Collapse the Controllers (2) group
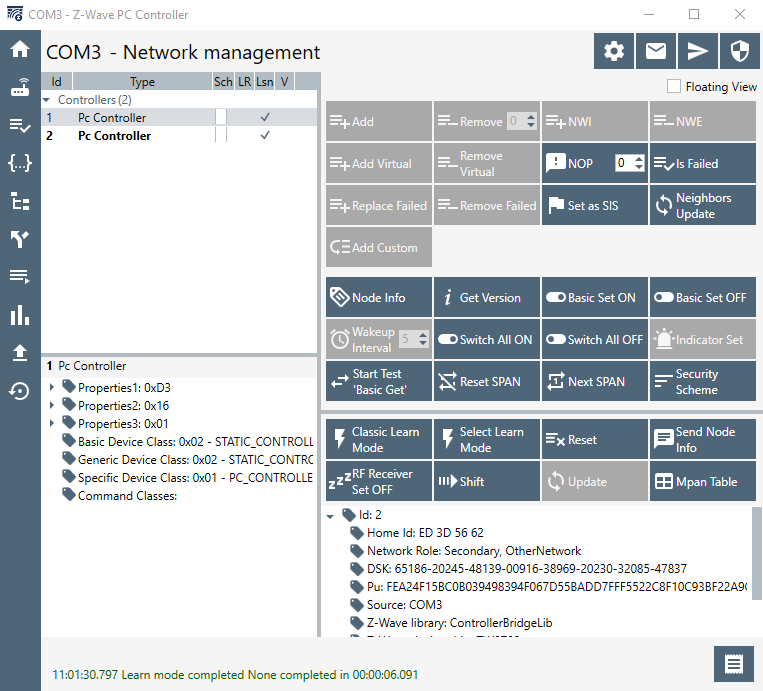763x691 pixels. coord(47,100)
